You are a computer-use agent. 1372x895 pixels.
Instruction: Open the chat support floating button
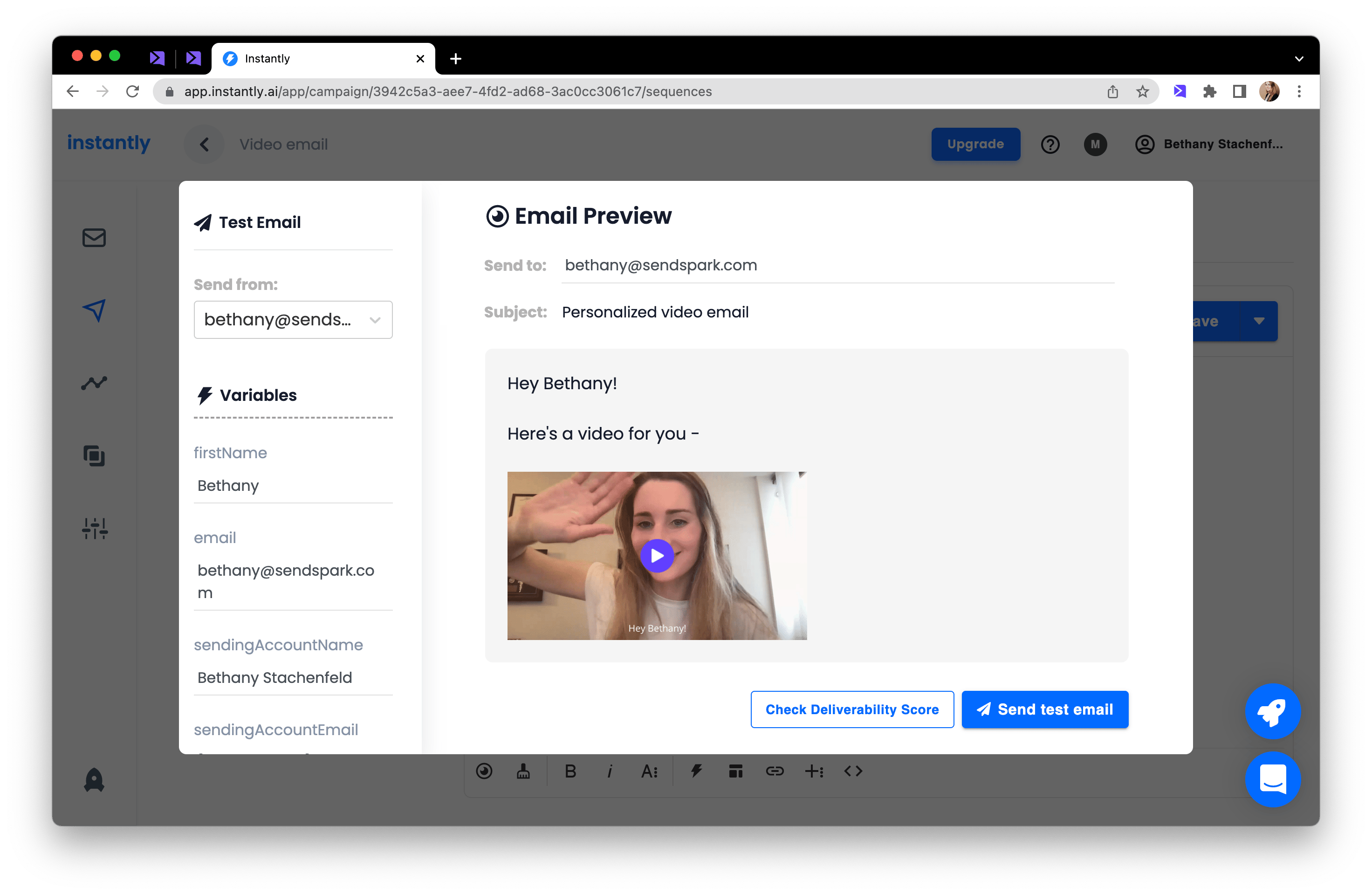[x=1272, y=780]
